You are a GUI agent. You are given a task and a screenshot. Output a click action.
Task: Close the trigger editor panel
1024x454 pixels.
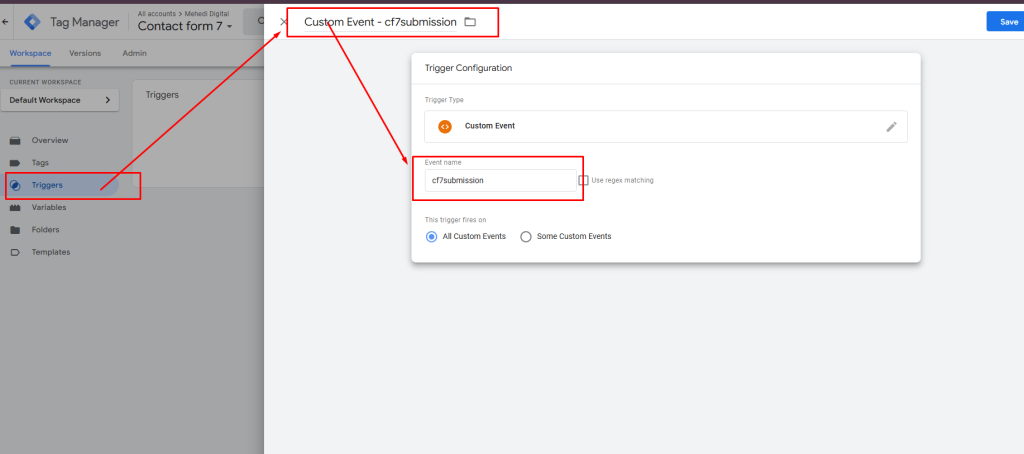(283, 22)
